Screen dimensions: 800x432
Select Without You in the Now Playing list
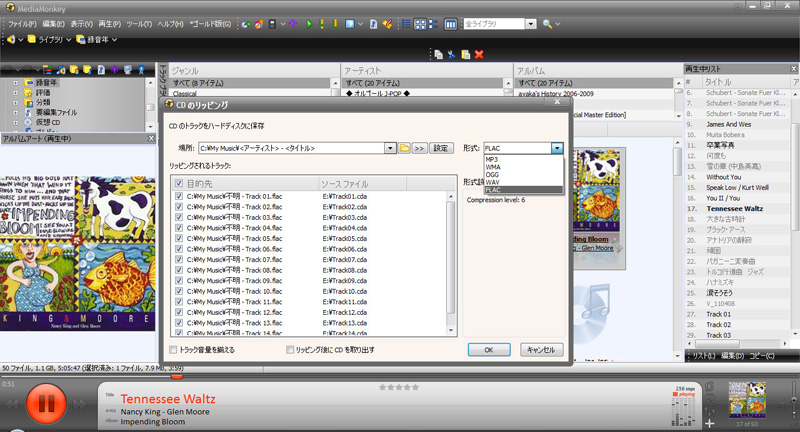click(x=723, y=177)
